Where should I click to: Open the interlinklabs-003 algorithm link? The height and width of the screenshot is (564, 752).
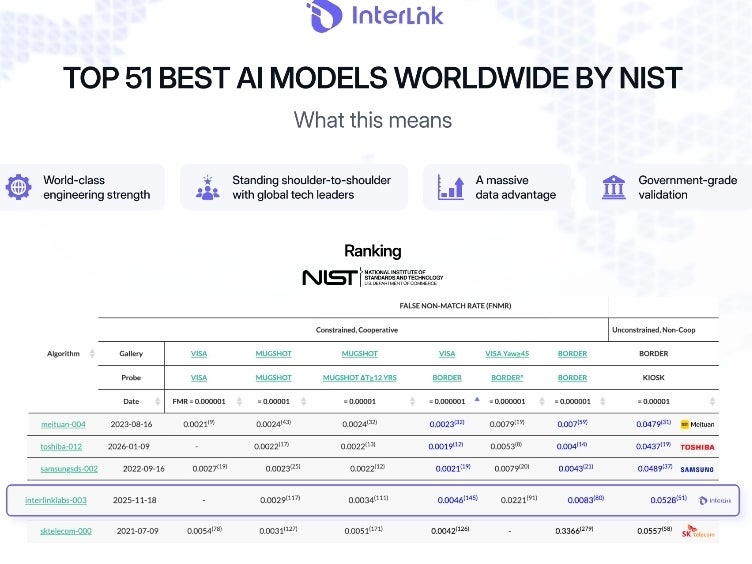[x=56, y=500]
